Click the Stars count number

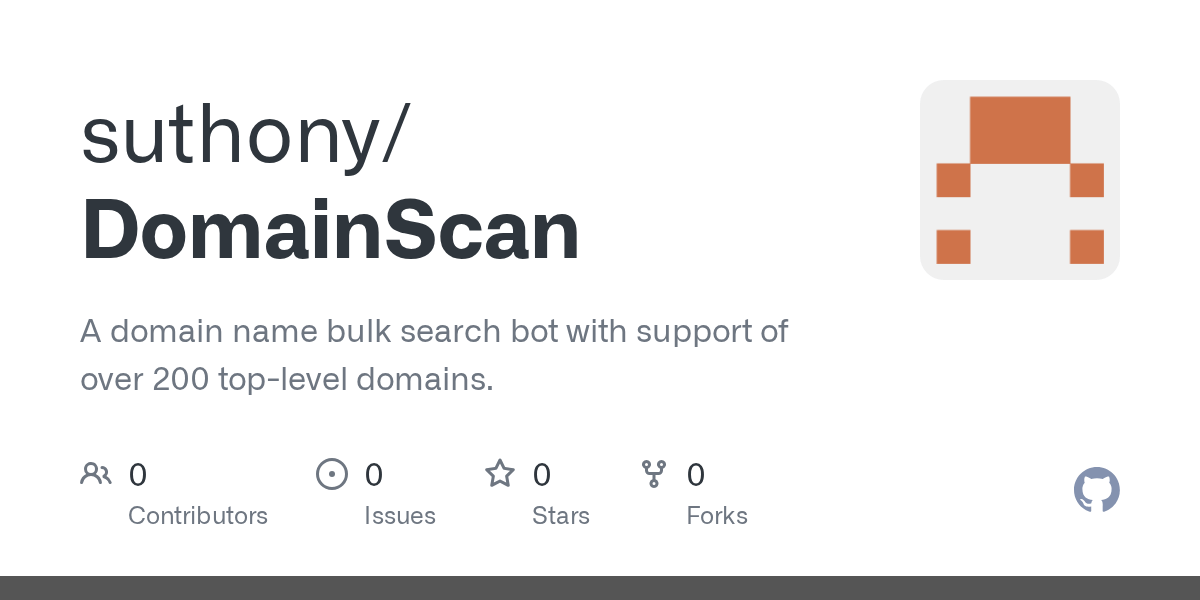coord(542,475)
